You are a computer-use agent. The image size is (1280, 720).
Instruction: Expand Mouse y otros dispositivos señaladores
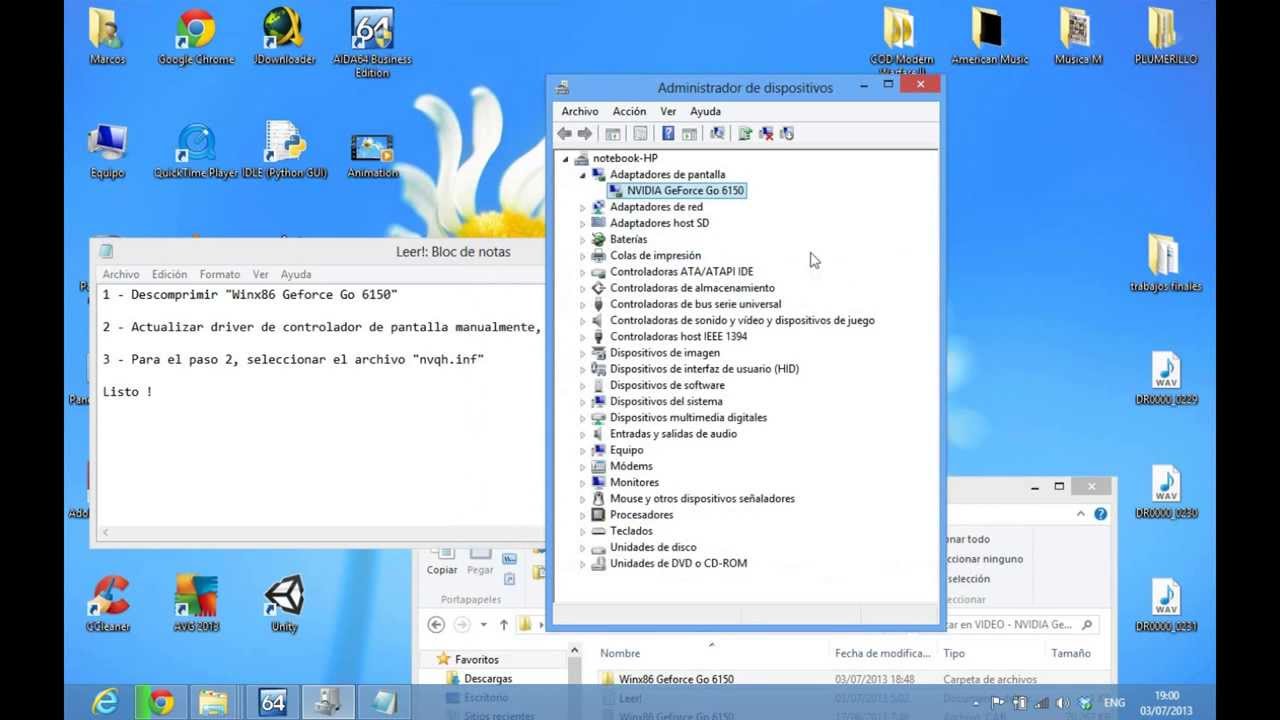click(582, 499)
